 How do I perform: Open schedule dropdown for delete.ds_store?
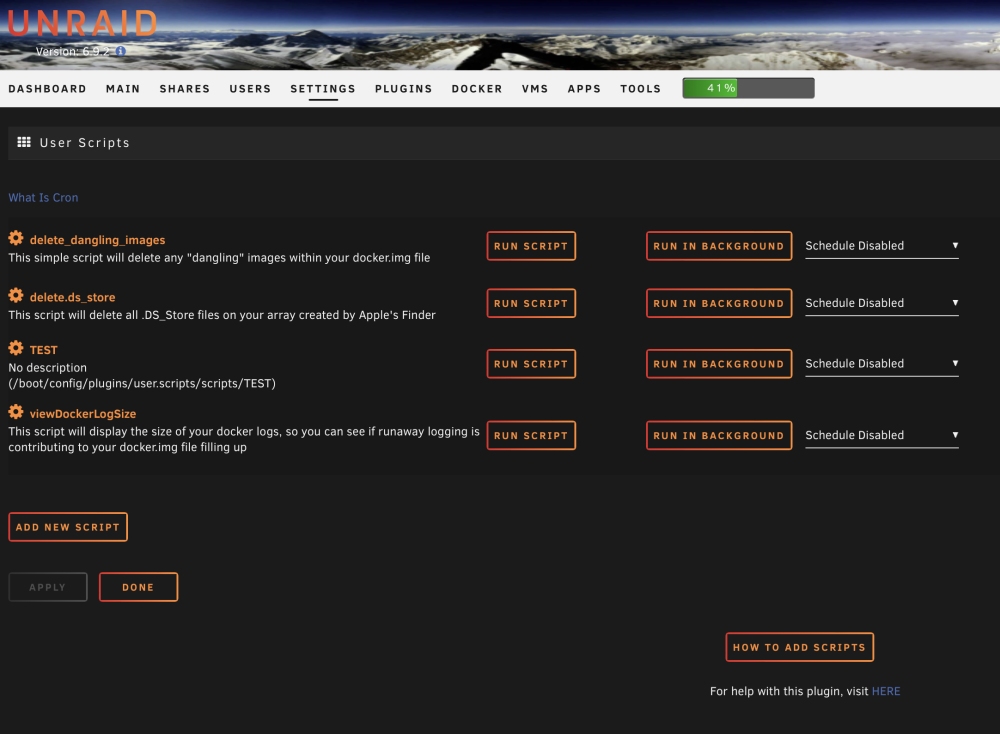tap(881, 304)
